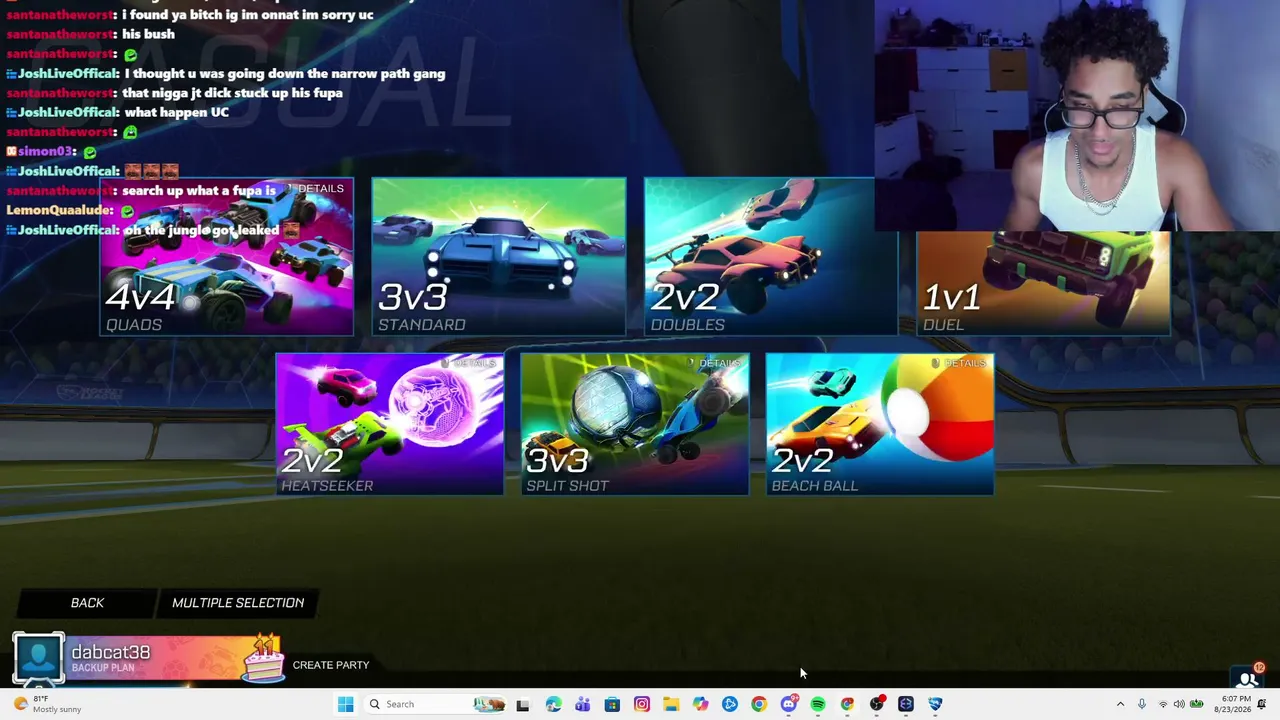
Task: Expand the hidden system tray icons
Action: pos(1120,704)
